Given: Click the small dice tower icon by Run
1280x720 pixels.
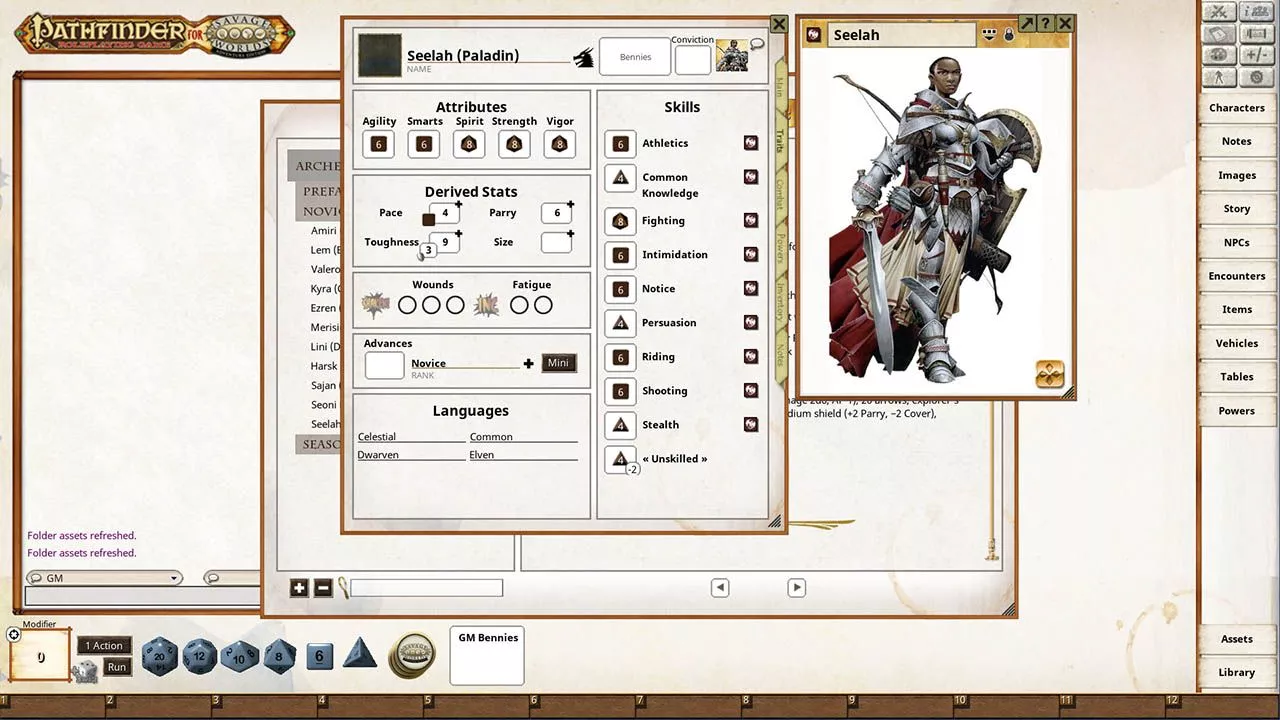Looking at the screenshot, I should (84, 671).
